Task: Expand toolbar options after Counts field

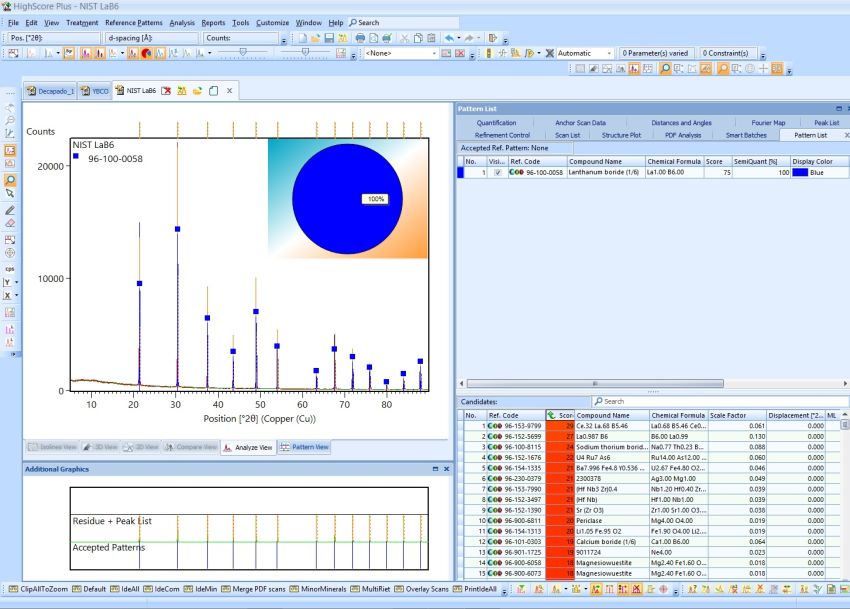Action: [284, 41]
